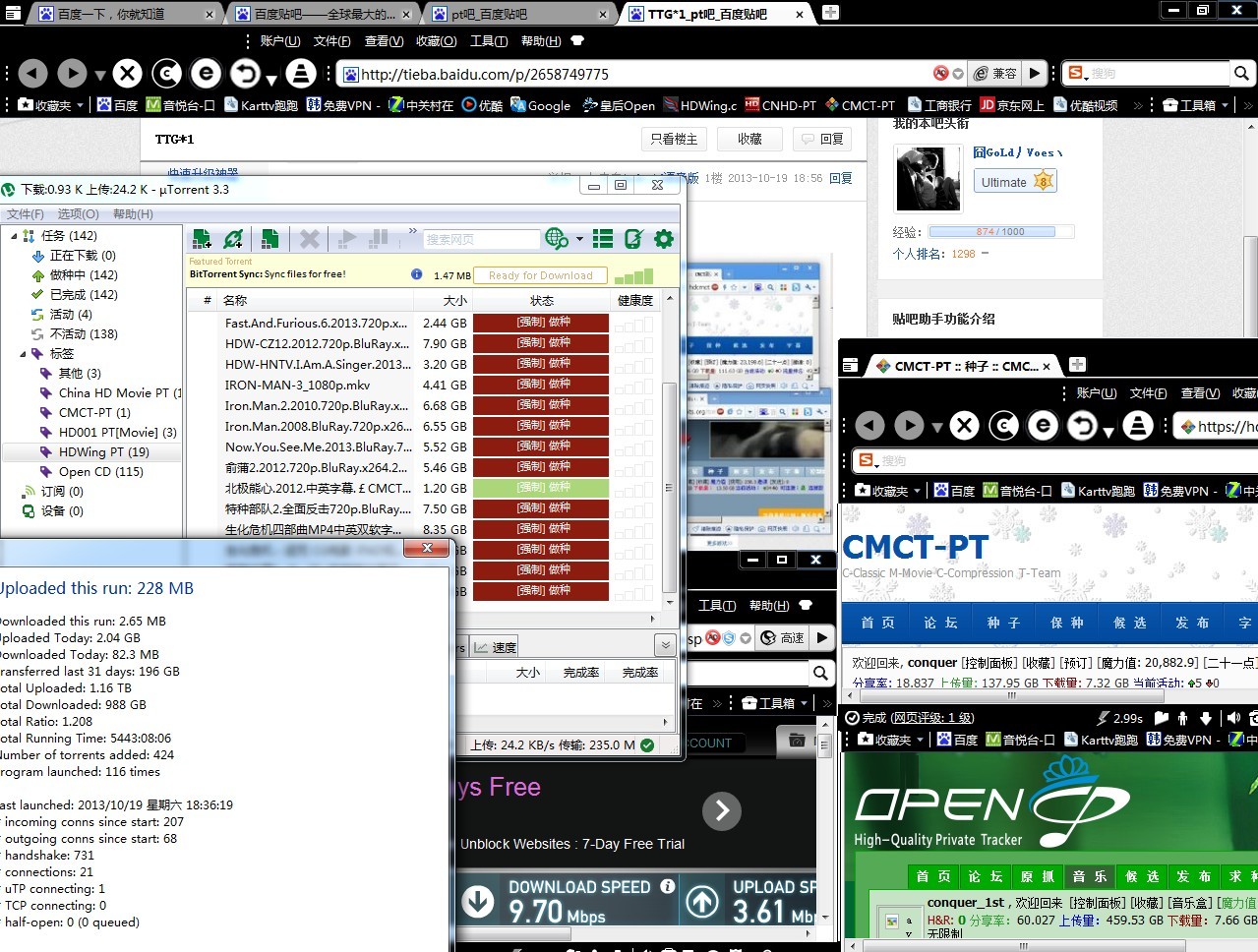Open 文件(F) menu in µTorrent
The height and width of the screenshot is (952, 1258).
click(x=26, y=213)
